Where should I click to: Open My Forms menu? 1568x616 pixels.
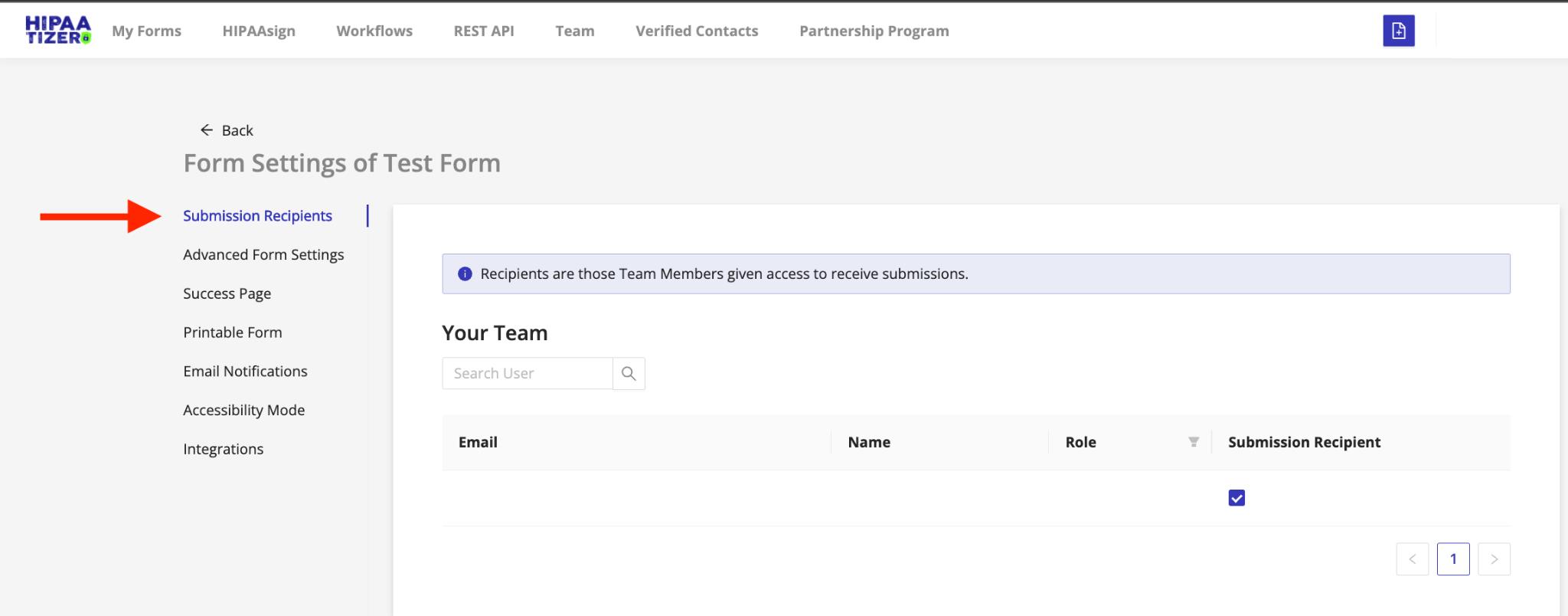pyautogui.click(x=146, y=31)
